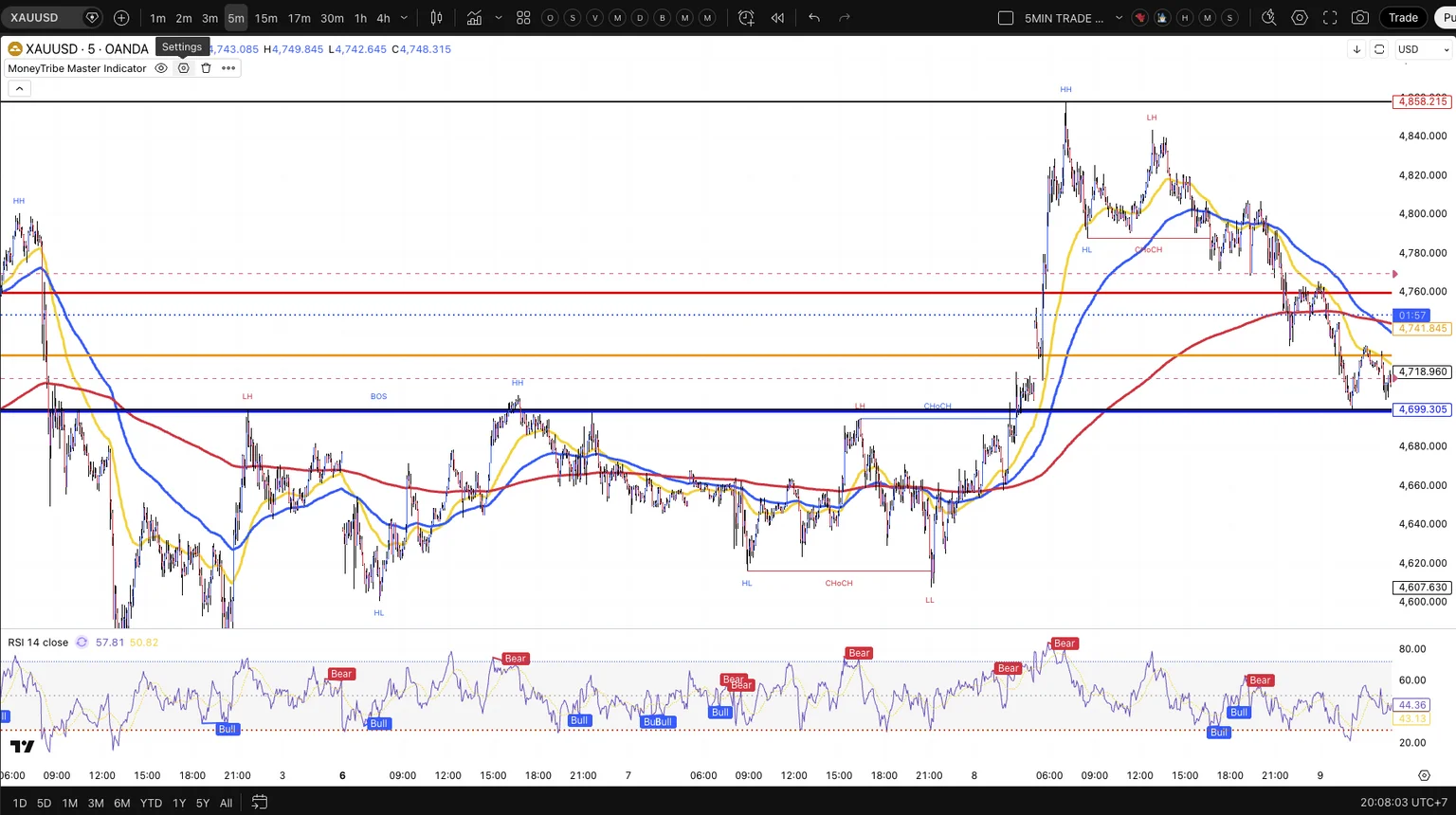Add a symbol with the plus button
Viewport: 1456px width, 815px height.
[x=121, y=18]
